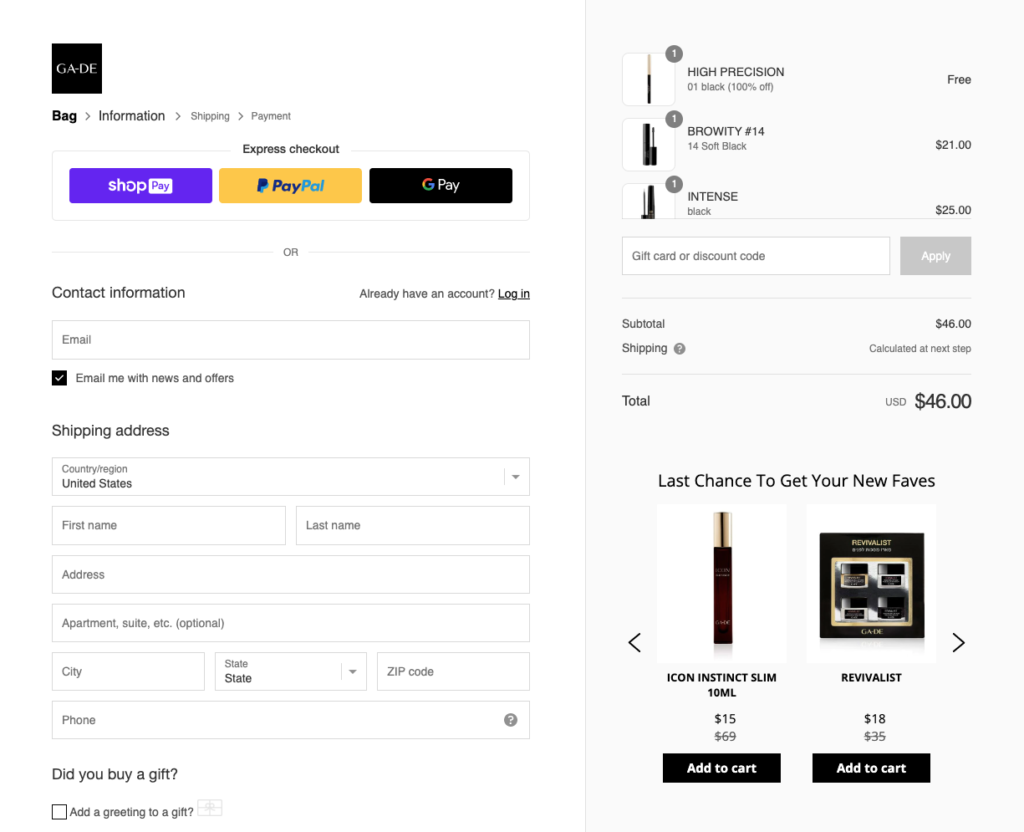Pay with Google Pay express checkout

[440, 186]
